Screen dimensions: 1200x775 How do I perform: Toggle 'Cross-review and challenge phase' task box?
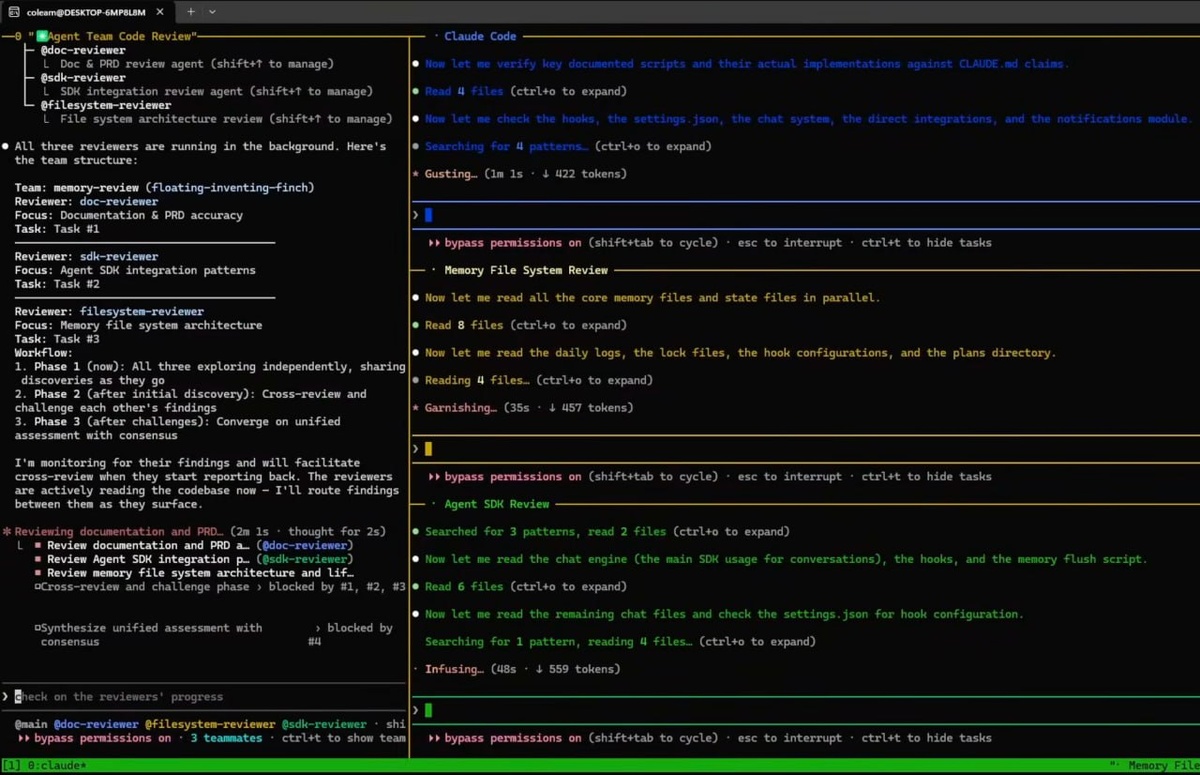pyautogui.click(x=38, y=587)
